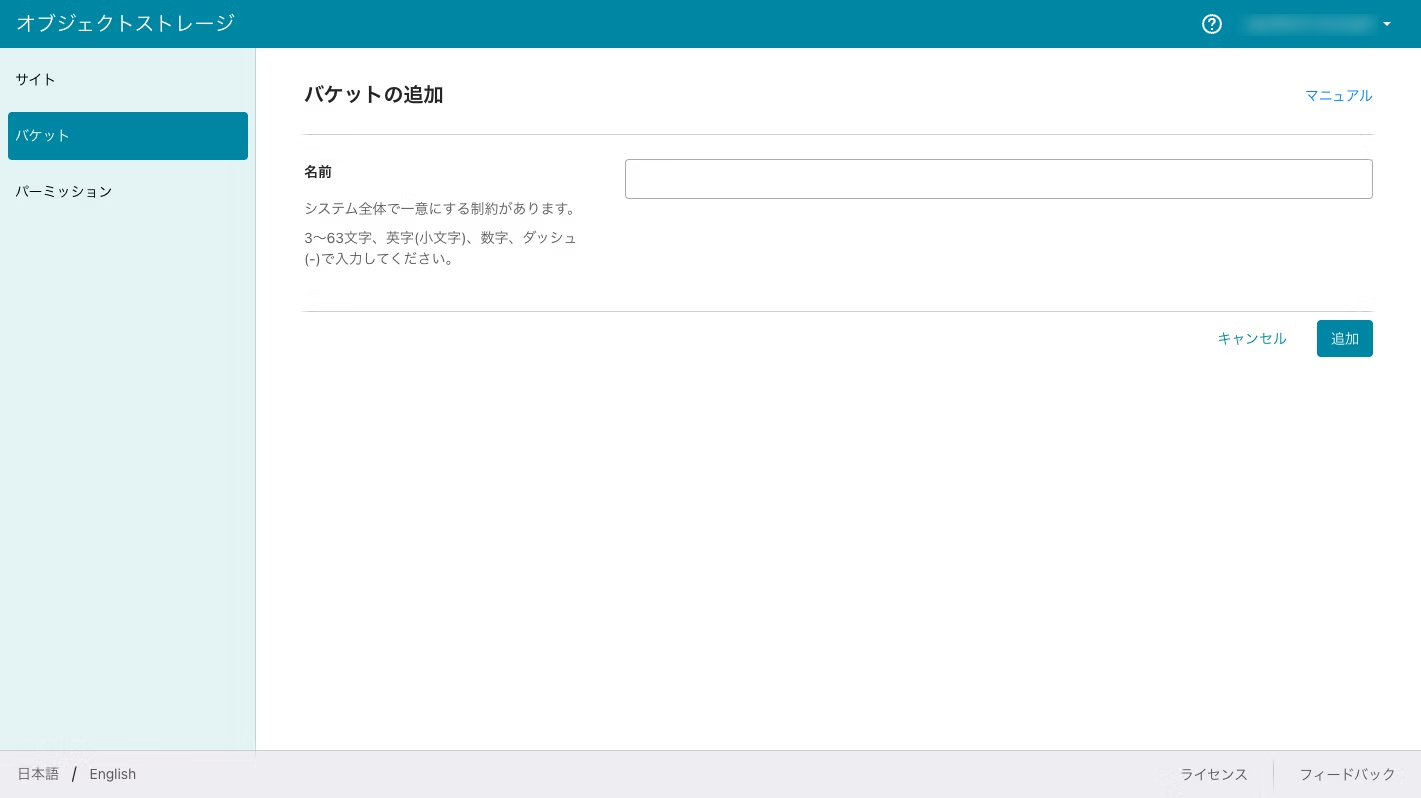Open パーミッション in the sidebar
1421x798 pixels.
(x=64, y=191)
